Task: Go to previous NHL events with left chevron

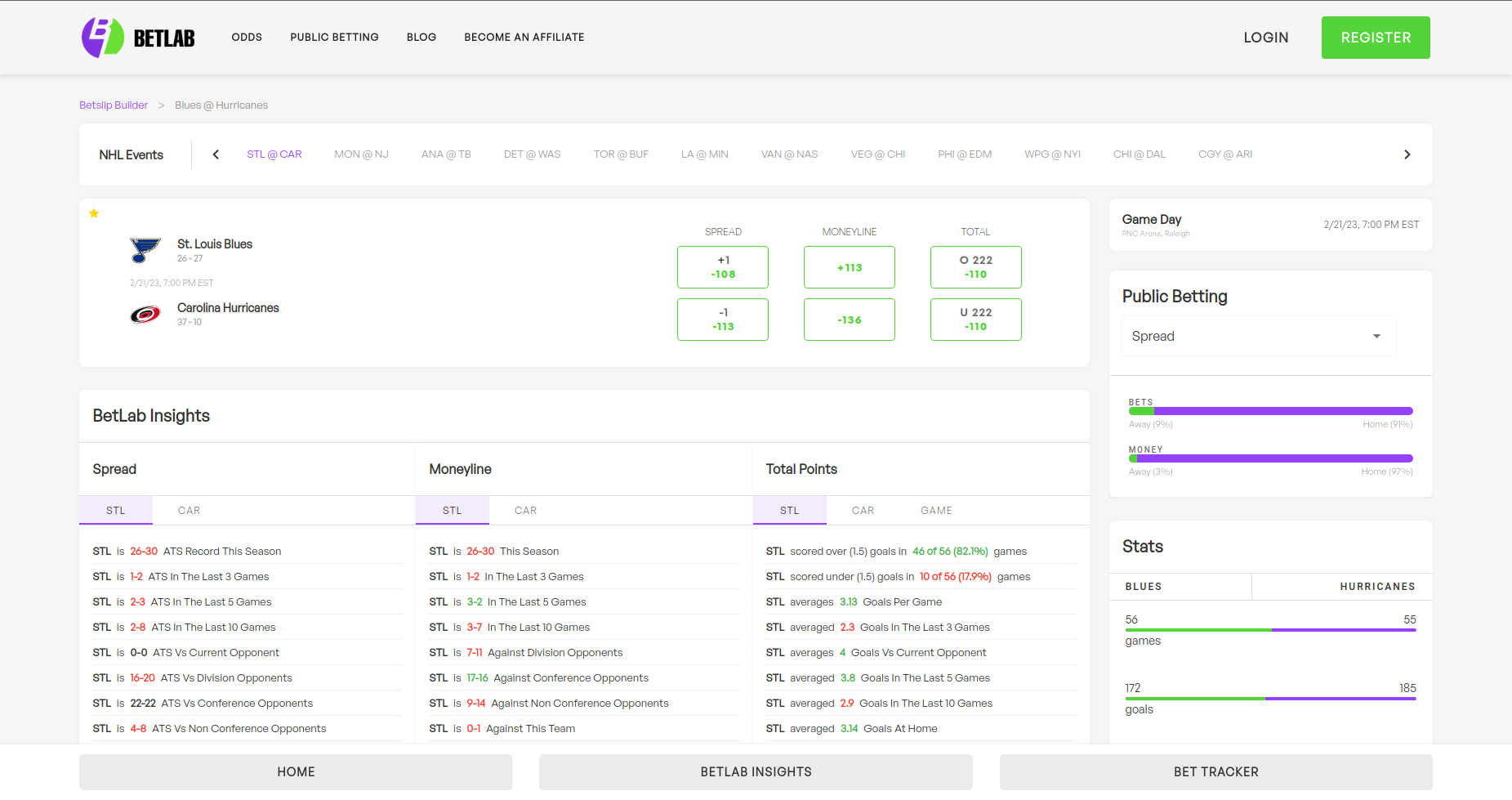Action: 216,154
